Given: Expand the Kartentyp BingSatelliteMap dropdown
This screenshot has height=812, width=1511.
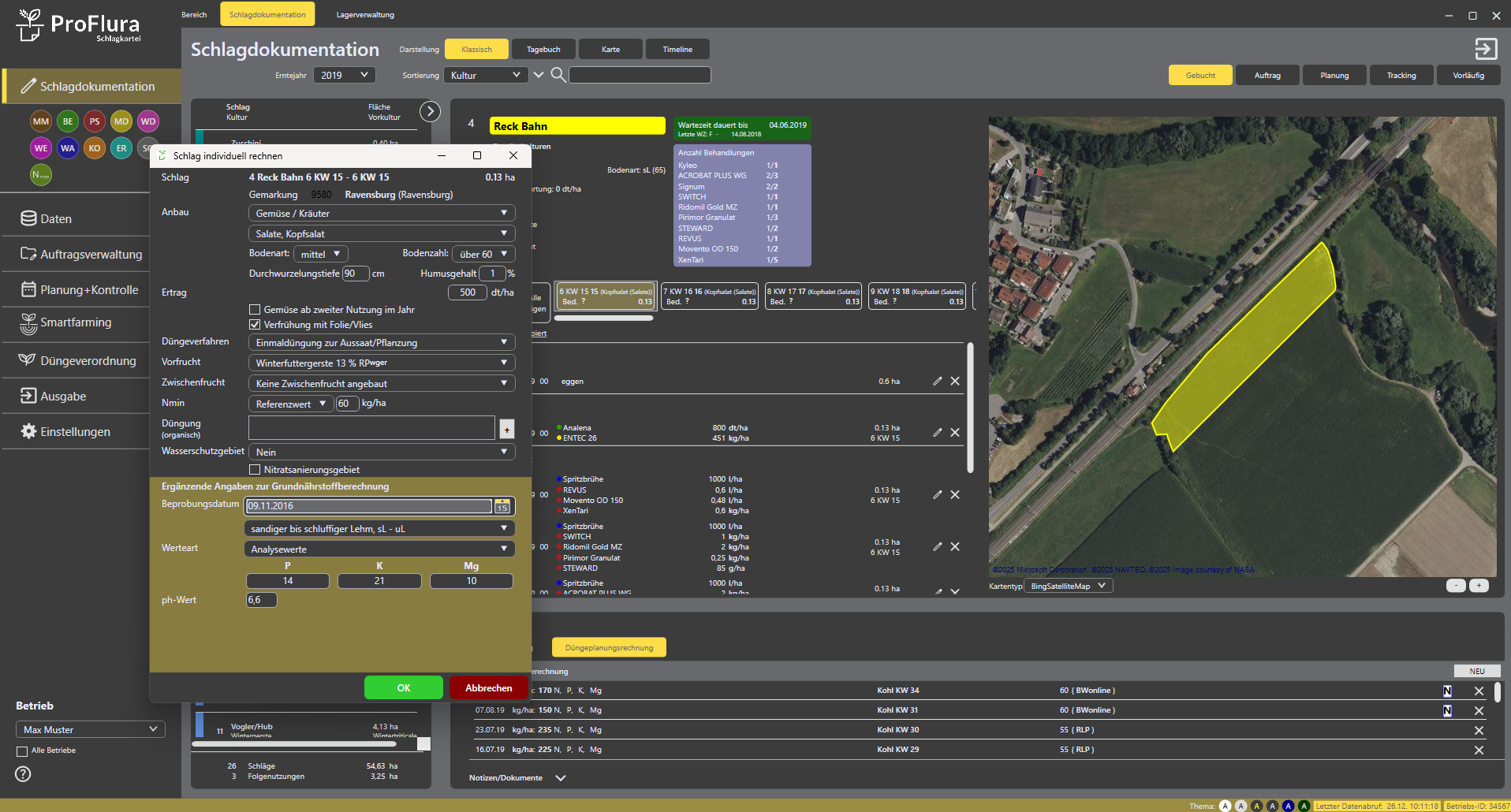Looking at the screenshot, I should coord(1069,586).
